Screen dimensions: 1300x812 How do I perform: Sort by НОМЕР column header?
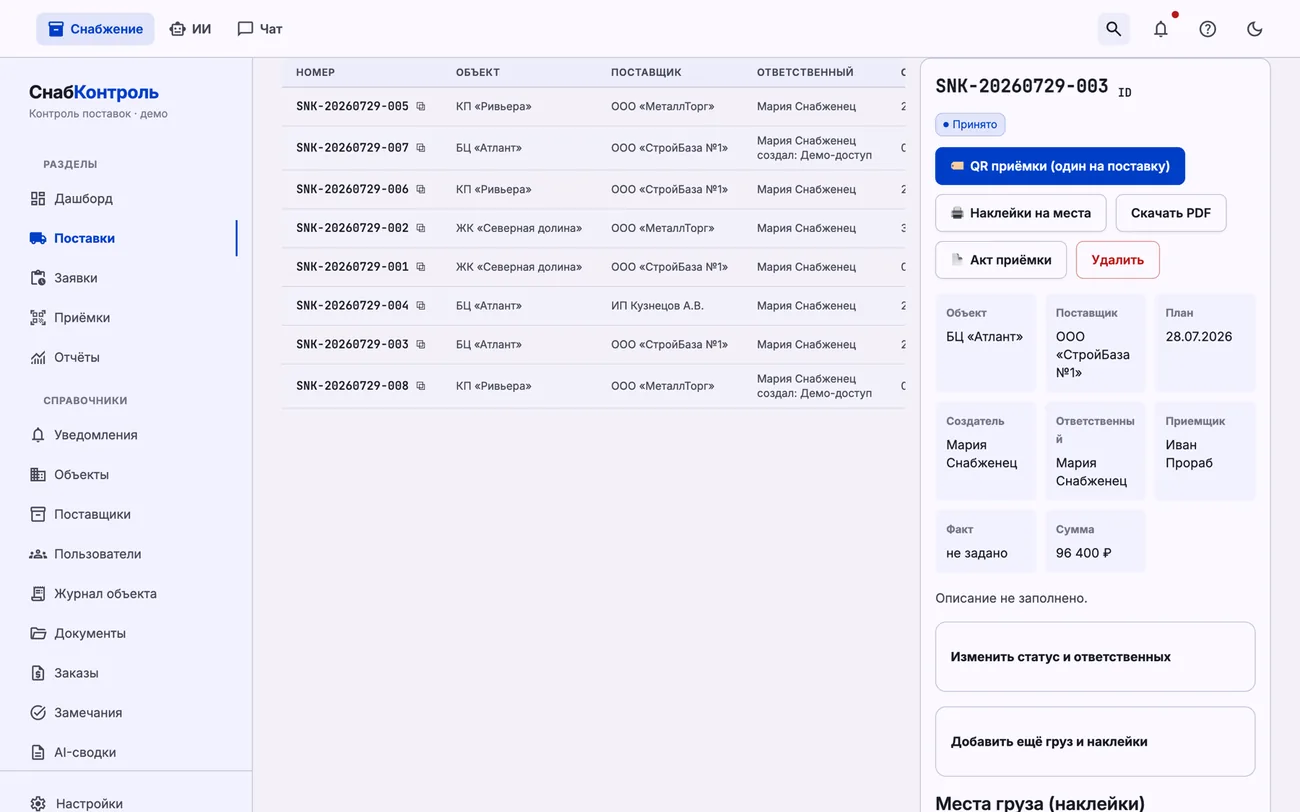click(315, 72)
